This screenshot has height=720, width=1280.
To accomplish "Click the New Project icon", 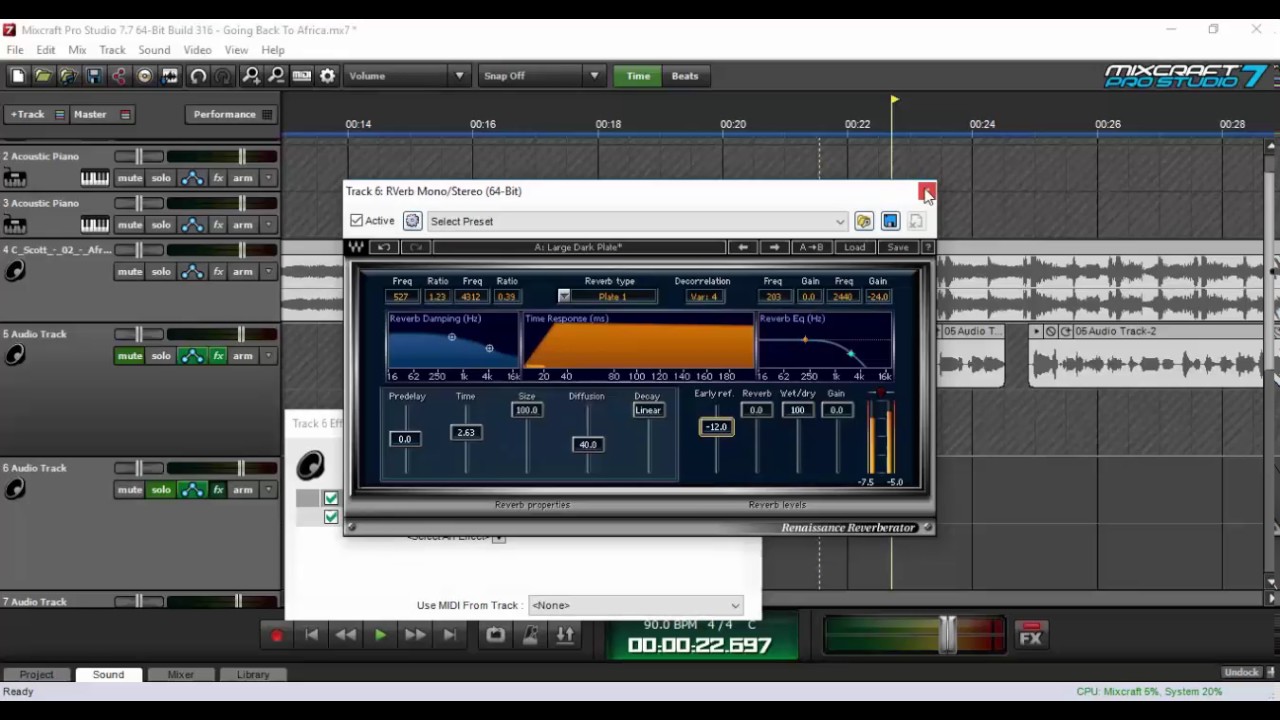I will coord(18,76).
